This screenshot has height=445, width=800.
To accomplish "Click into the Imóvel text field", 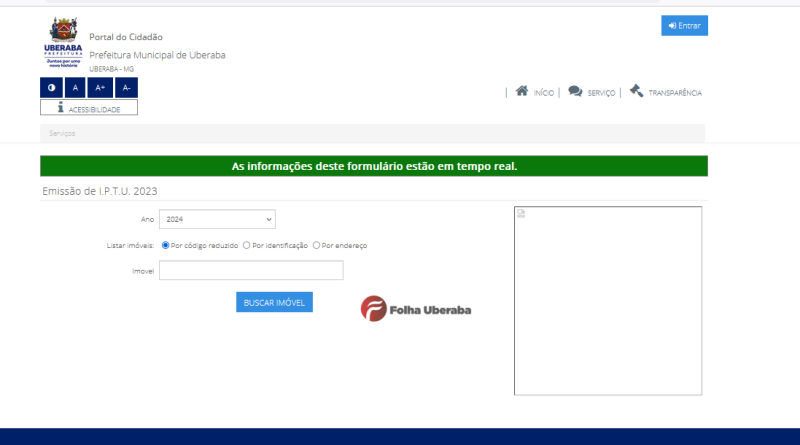I will coord(251,271).
